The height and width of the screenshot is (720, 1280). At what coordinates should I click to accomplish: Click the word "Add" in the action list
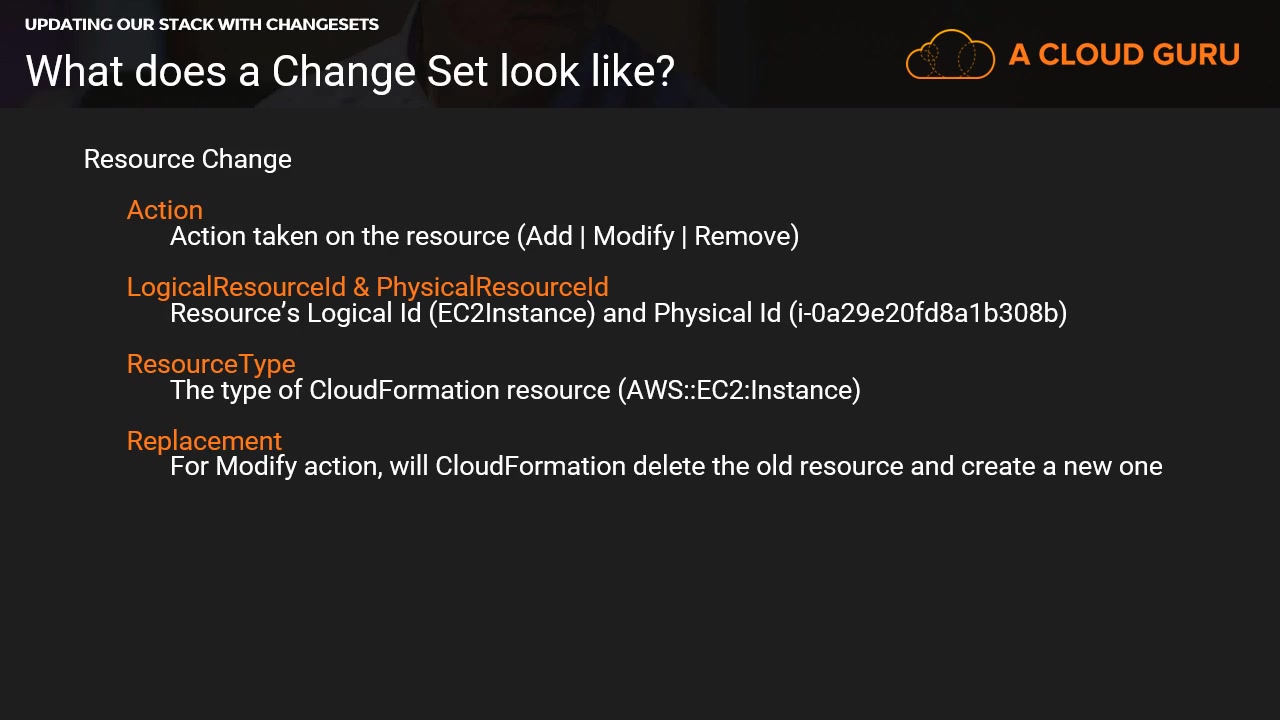(x=549, y=236)
